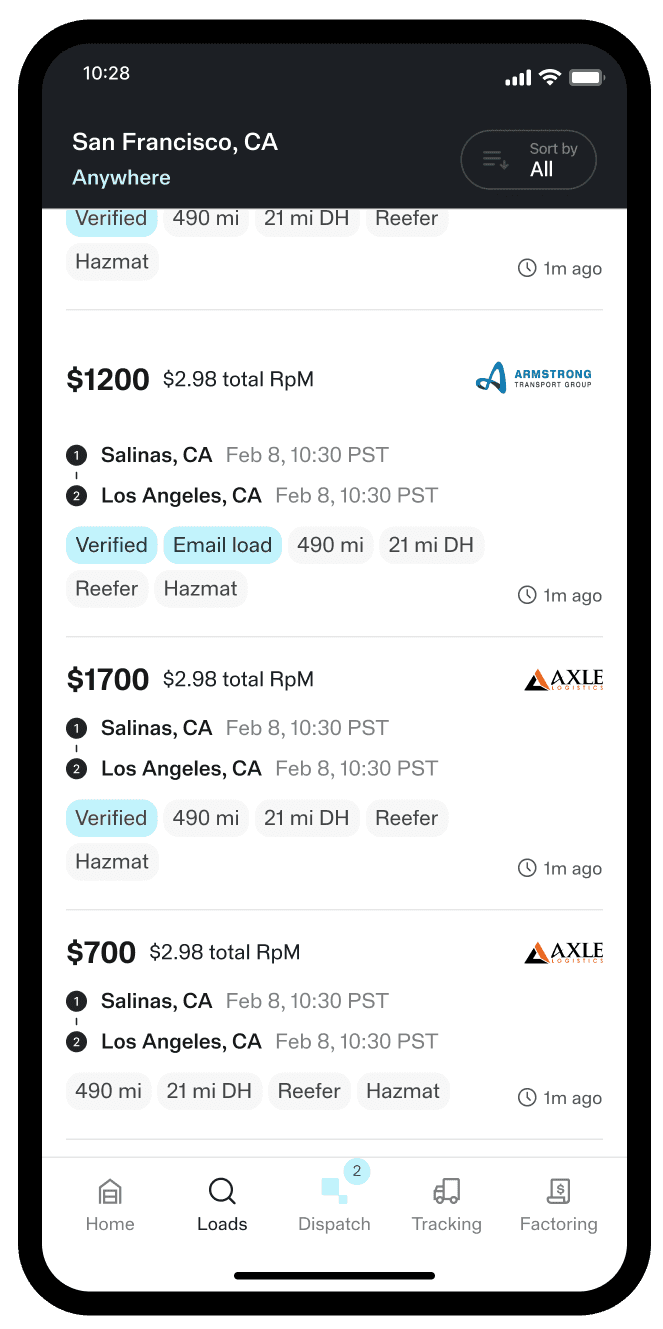Open the Sort by All dropdown
The image size is (663, 1329).
[528, 160]
